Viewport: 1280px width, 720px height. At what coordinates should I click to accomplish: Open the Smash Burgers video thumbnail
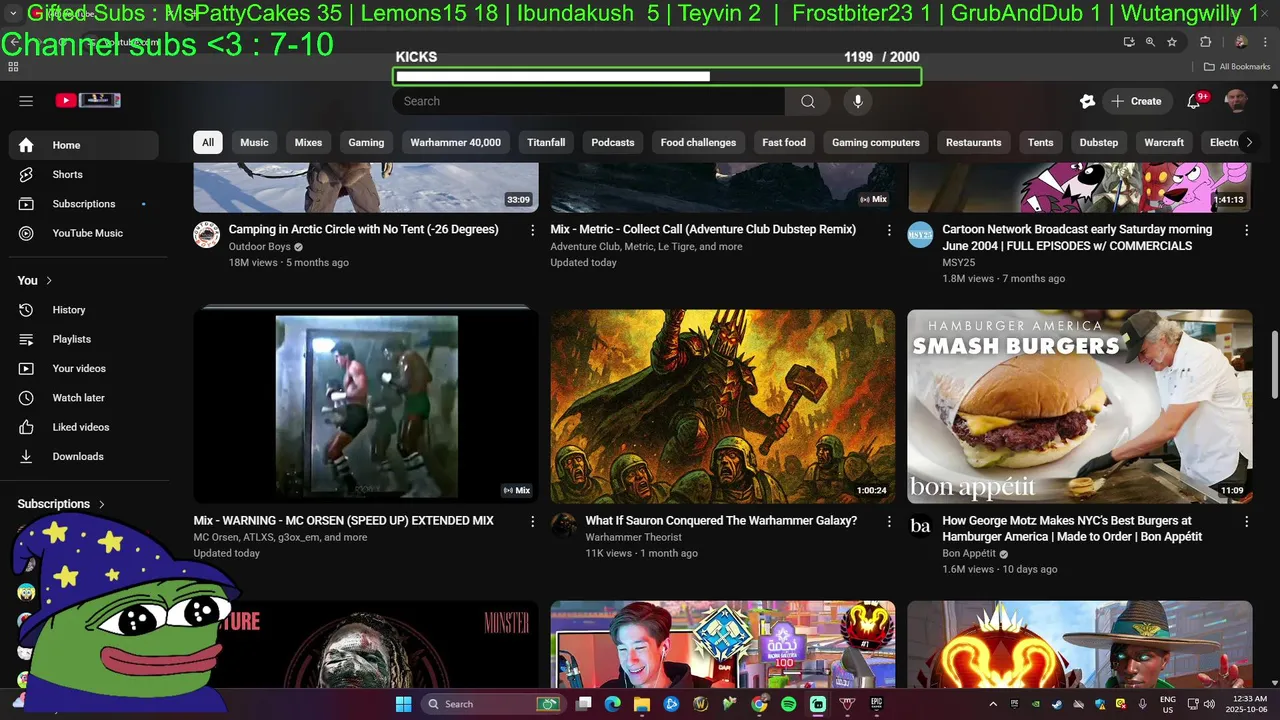1080,406
